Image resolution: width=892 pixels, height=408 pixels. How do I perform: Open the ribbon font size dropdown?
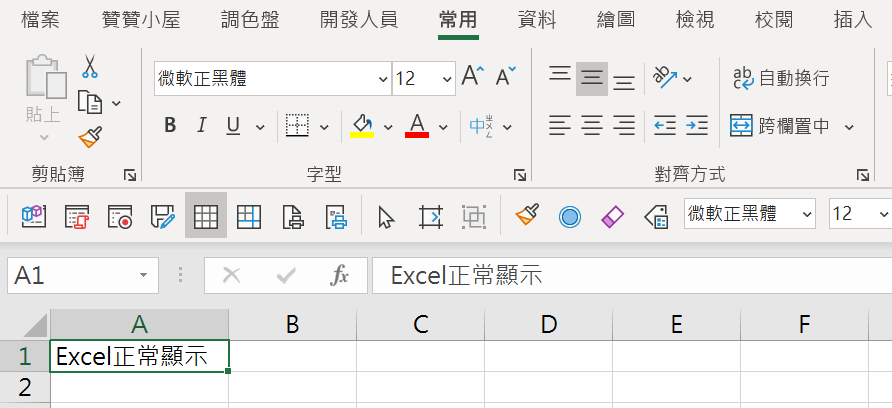447,78
